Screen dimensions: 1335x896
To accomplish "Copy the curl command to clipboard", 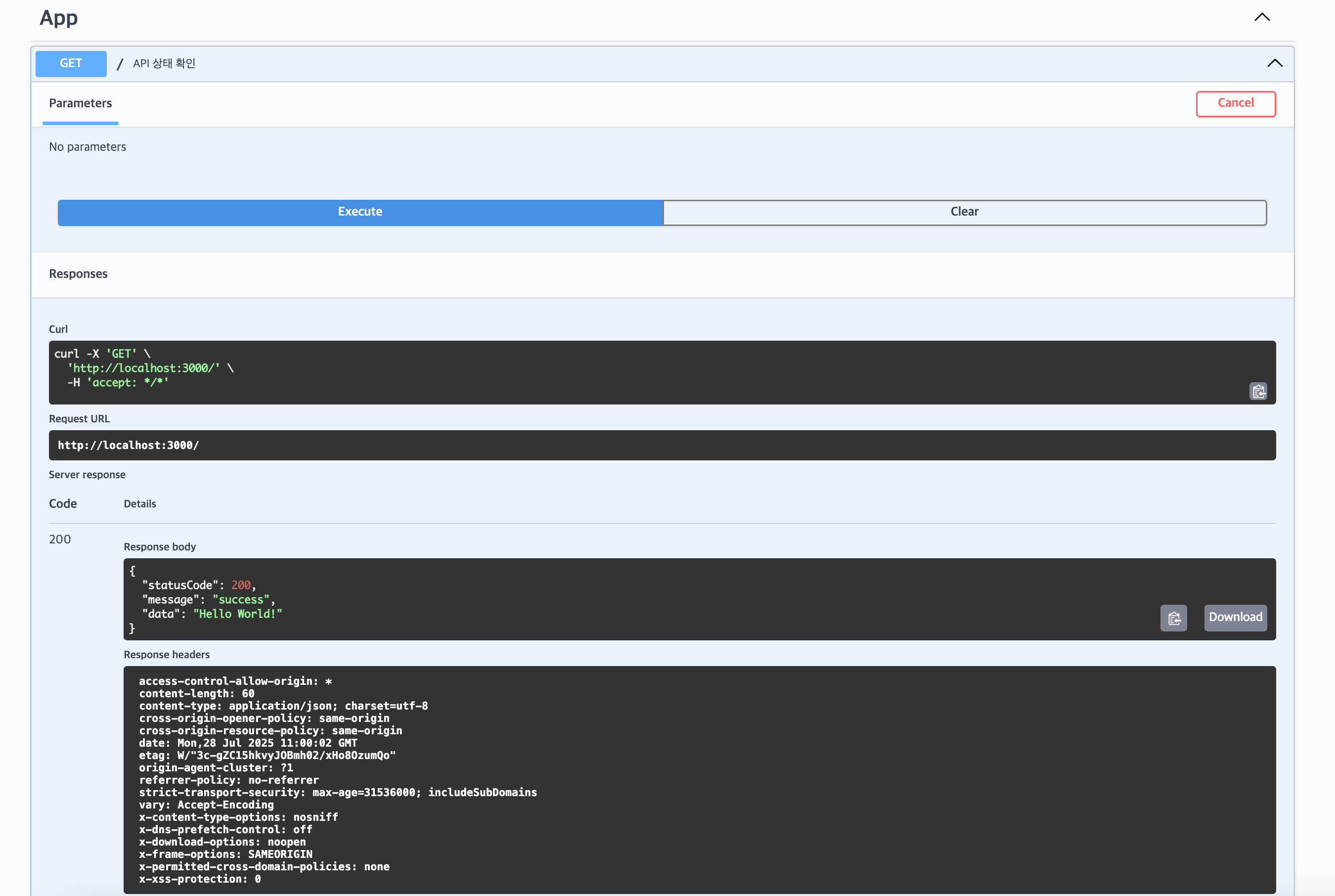I will [x=1258, y=392].
